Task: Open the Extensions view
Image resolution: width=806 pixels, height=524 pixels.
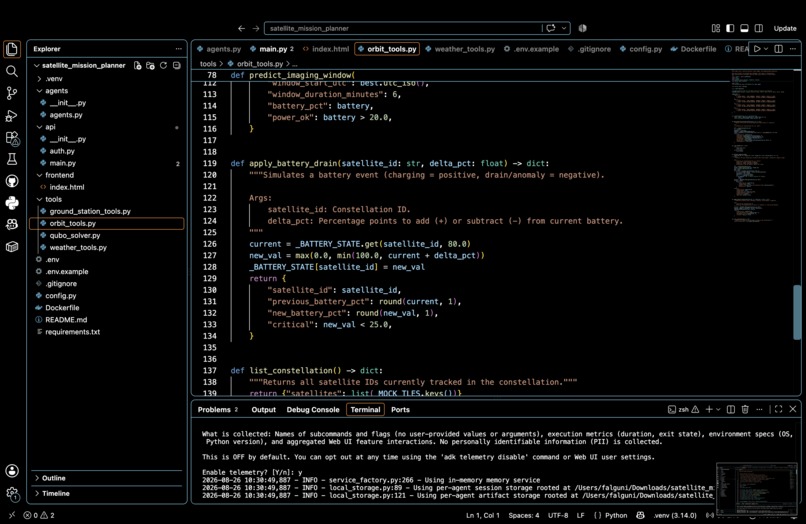Action: pyautogui.click(x=12, y=138)
